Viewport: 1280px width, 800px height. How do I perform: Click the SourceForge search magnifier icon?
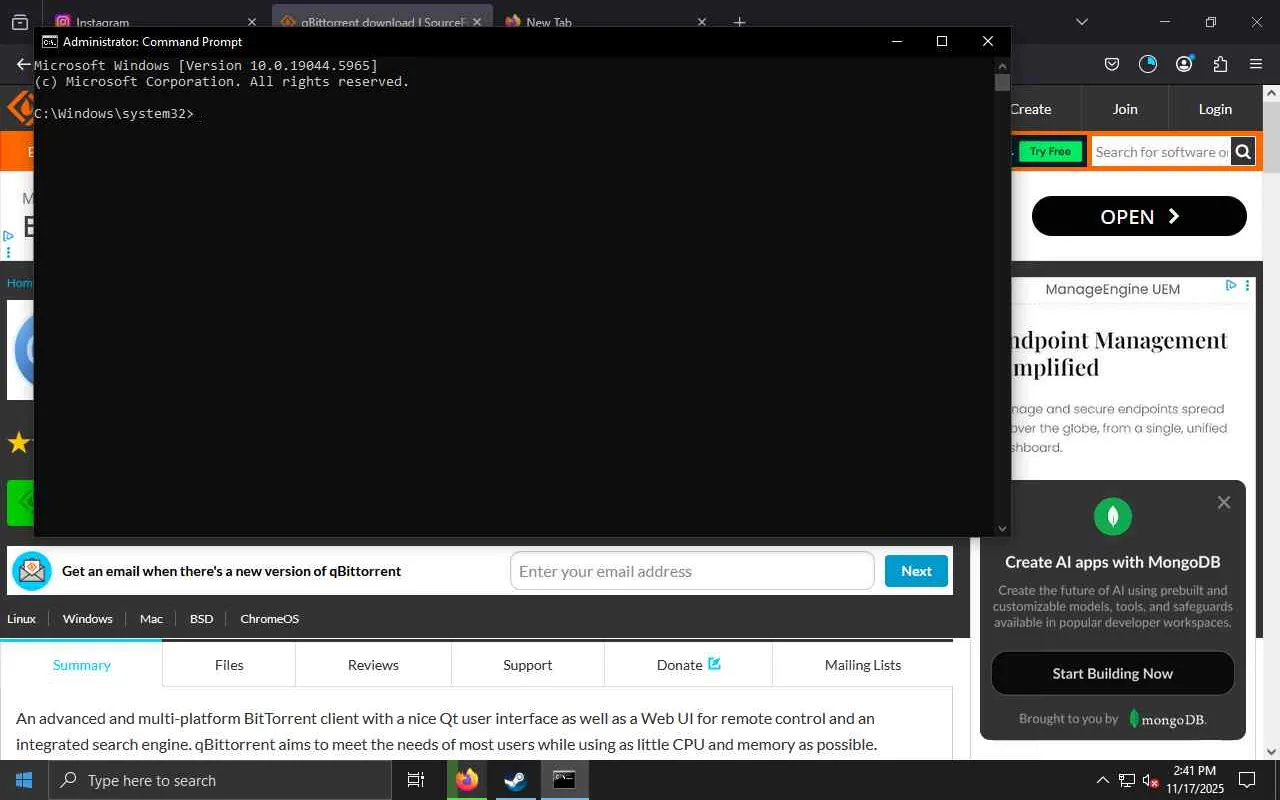(1243, 152)
